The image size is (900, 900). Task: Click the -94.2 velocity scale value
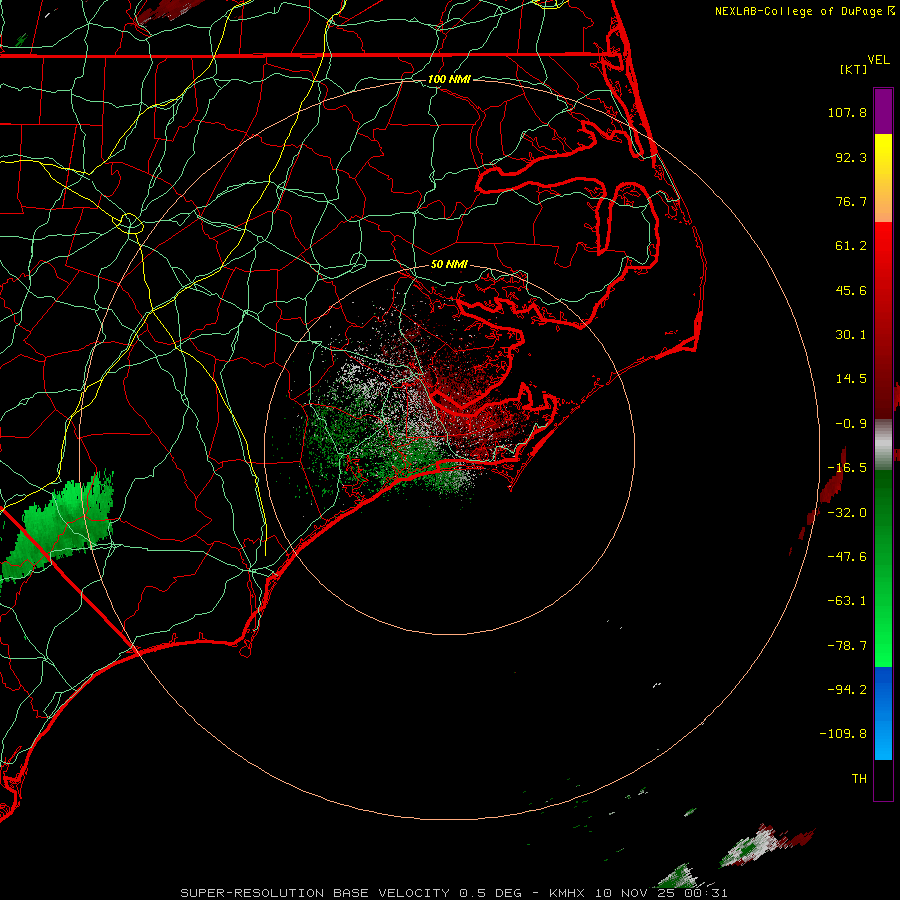point(847,689)
